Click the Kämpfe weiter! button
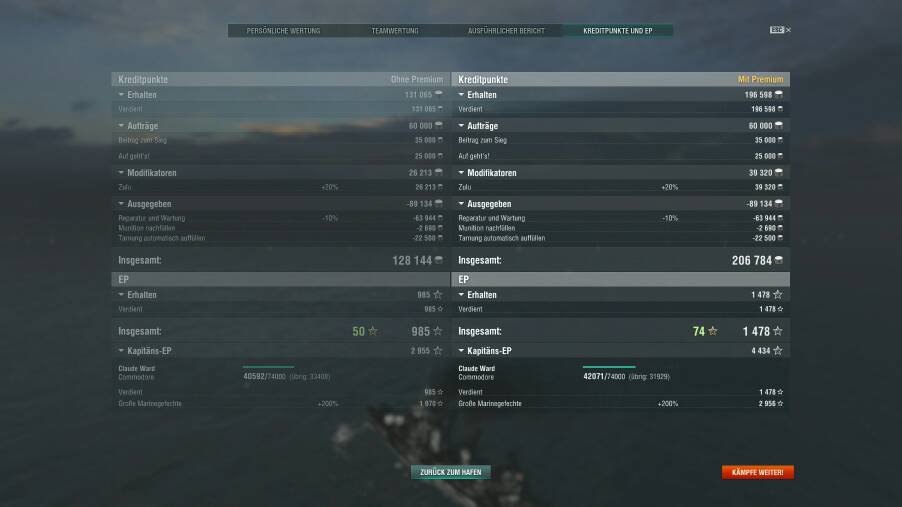This screenshot has height=507, width=902. (758, 472)
